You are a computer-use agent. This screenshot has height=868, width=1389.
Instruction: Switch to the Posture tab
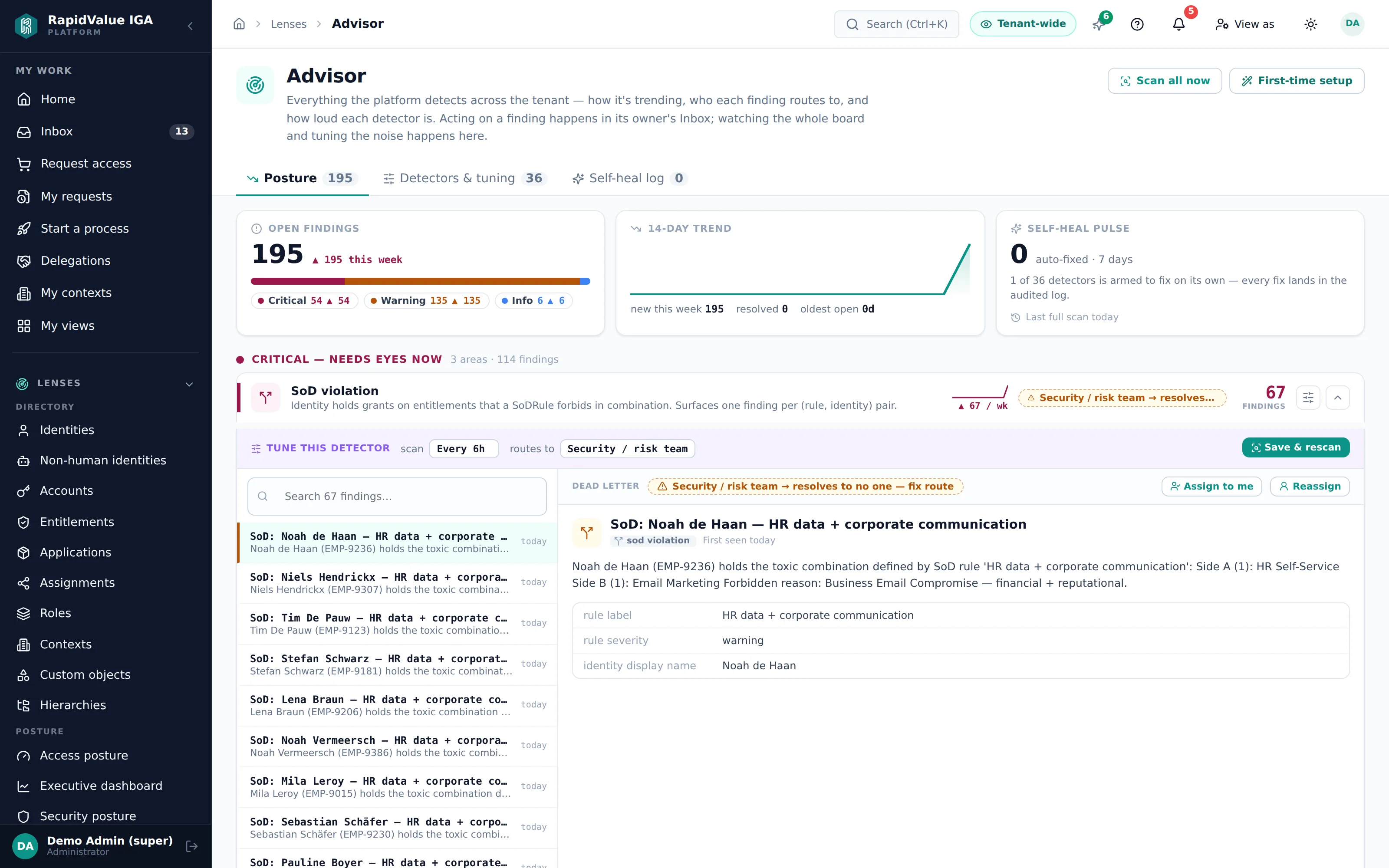[x=303, y=178]
